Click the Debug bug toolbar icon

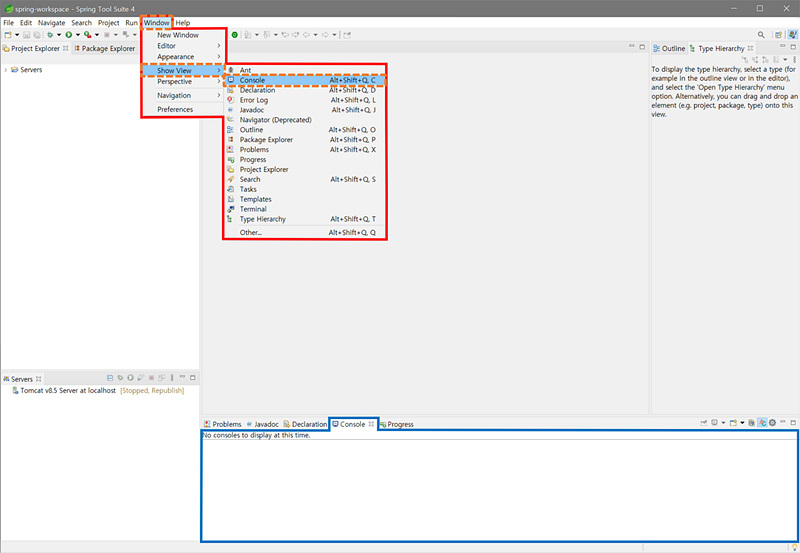coord(49,35)
